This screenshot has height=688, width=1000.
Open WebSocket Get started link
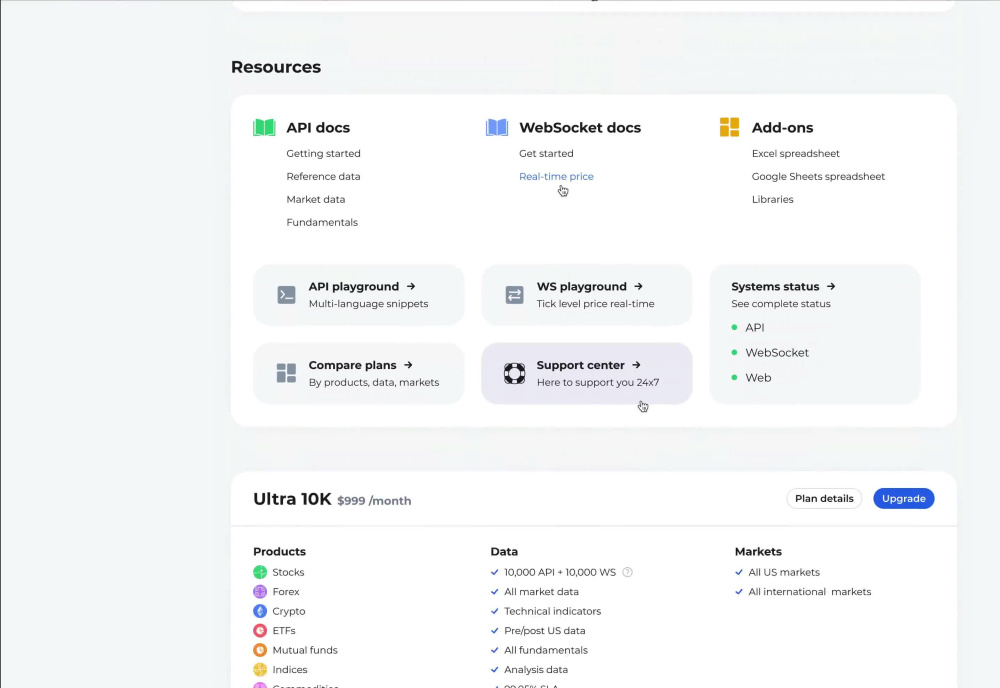click(x=547, y=154)
